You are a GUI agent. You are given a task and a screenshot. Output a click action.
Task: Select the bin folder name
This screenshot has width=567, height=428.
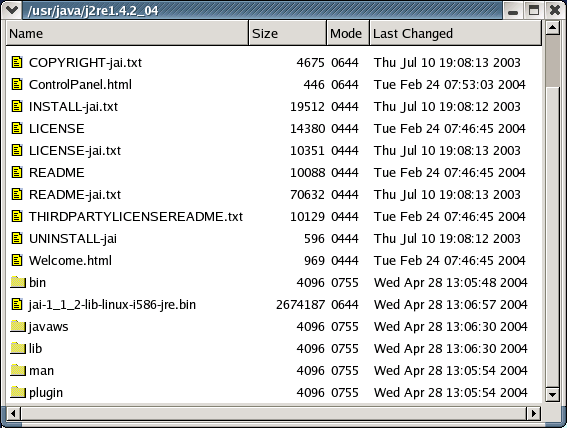pos(37,283)
